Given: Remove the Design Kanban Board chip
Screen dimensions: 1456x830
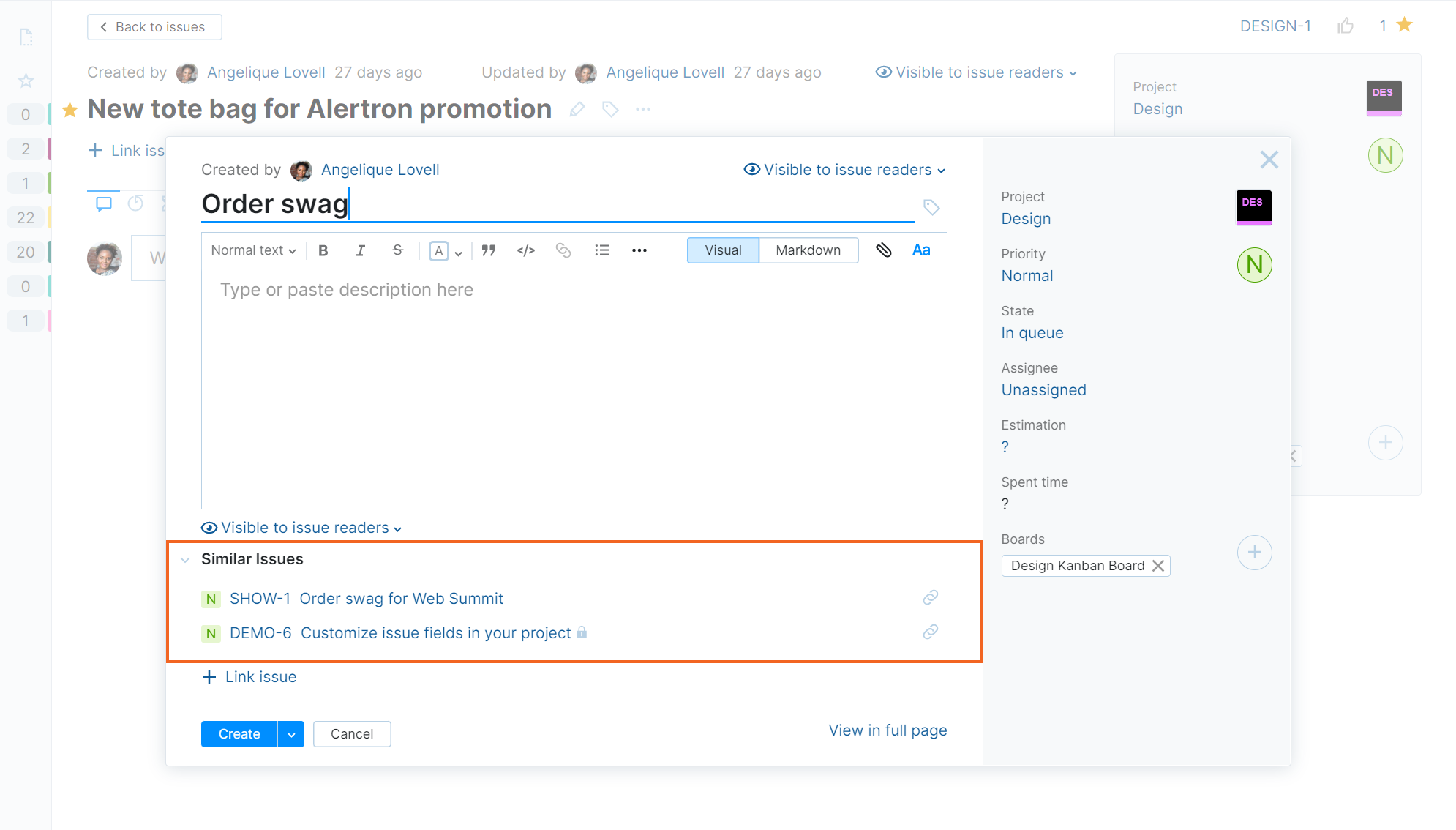Looking at the screenshot, I should 1159,565.
